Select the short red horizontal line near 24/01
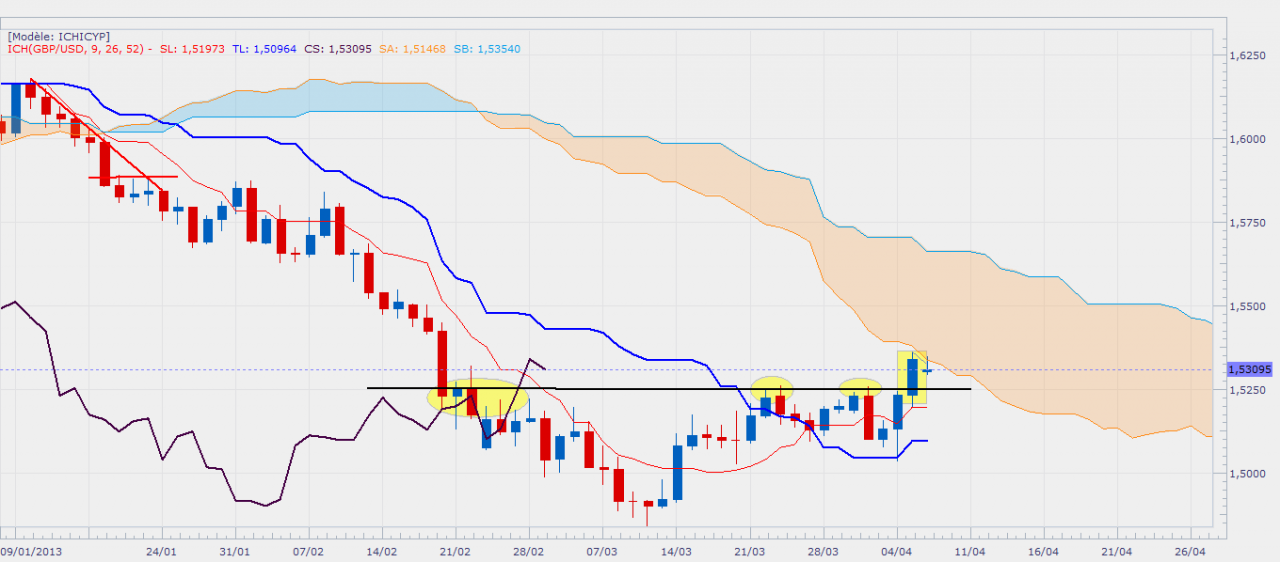Viewport: 1280px width, 562px height. click(x=133, y=177)
